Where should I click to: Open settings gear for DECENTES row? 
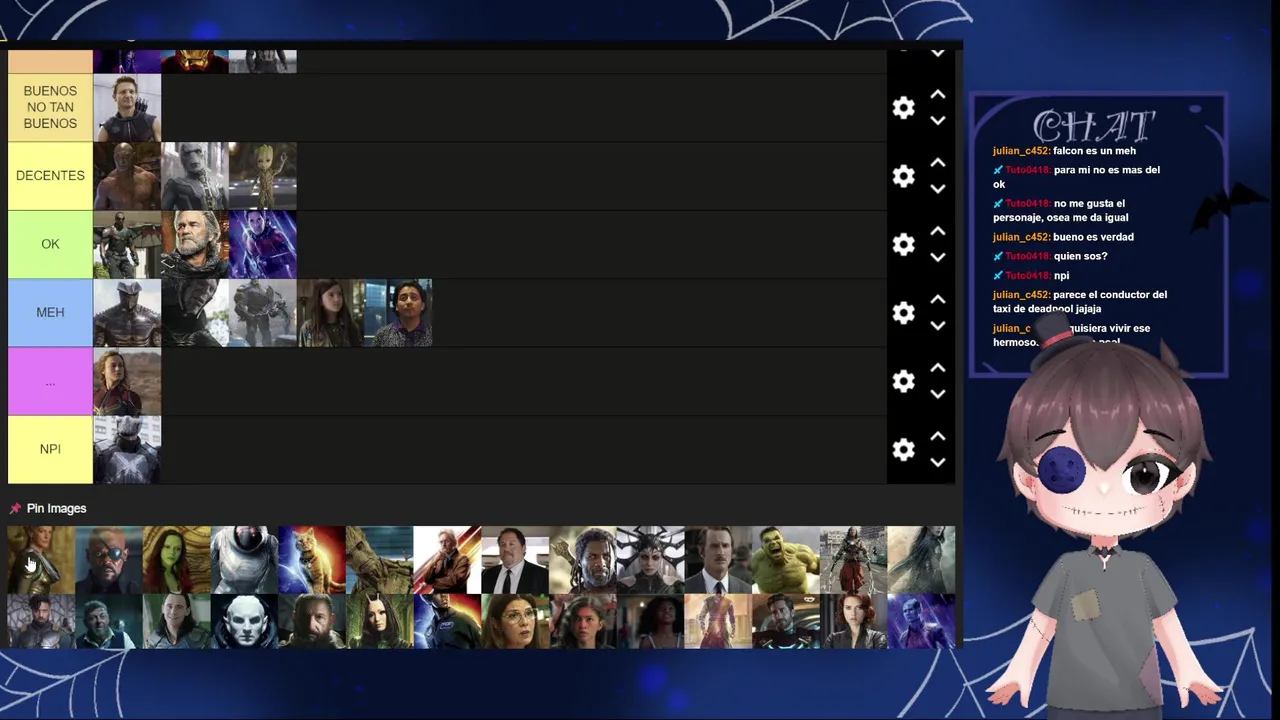903,176
